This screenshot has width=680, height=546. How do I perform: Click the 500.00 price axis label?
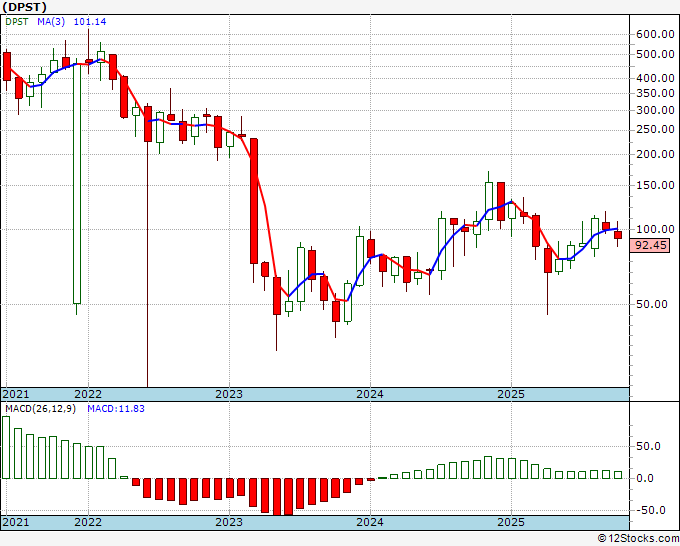[x=655, y=55]
